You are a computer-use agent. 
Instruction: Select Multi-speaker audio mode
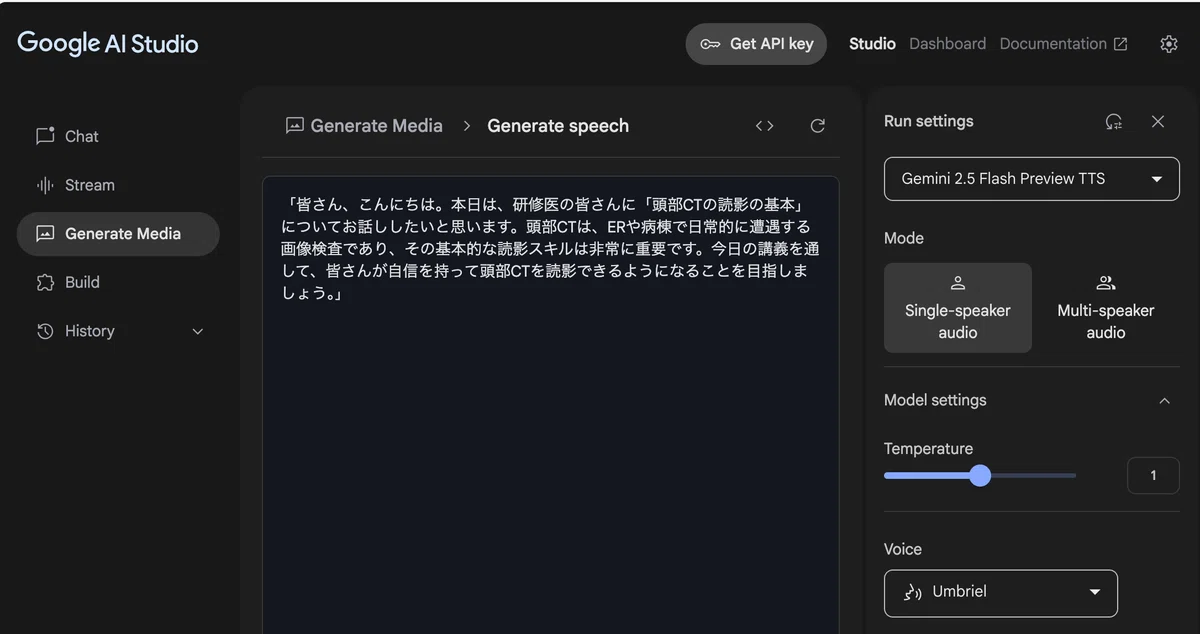(1106, 308)
